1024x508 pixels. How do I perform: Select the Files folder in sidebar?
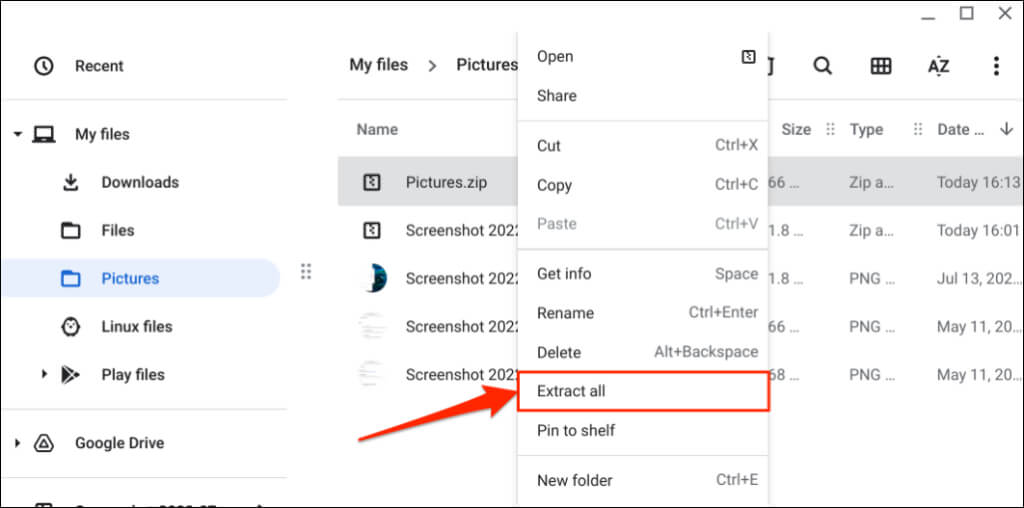click(117, 230)
